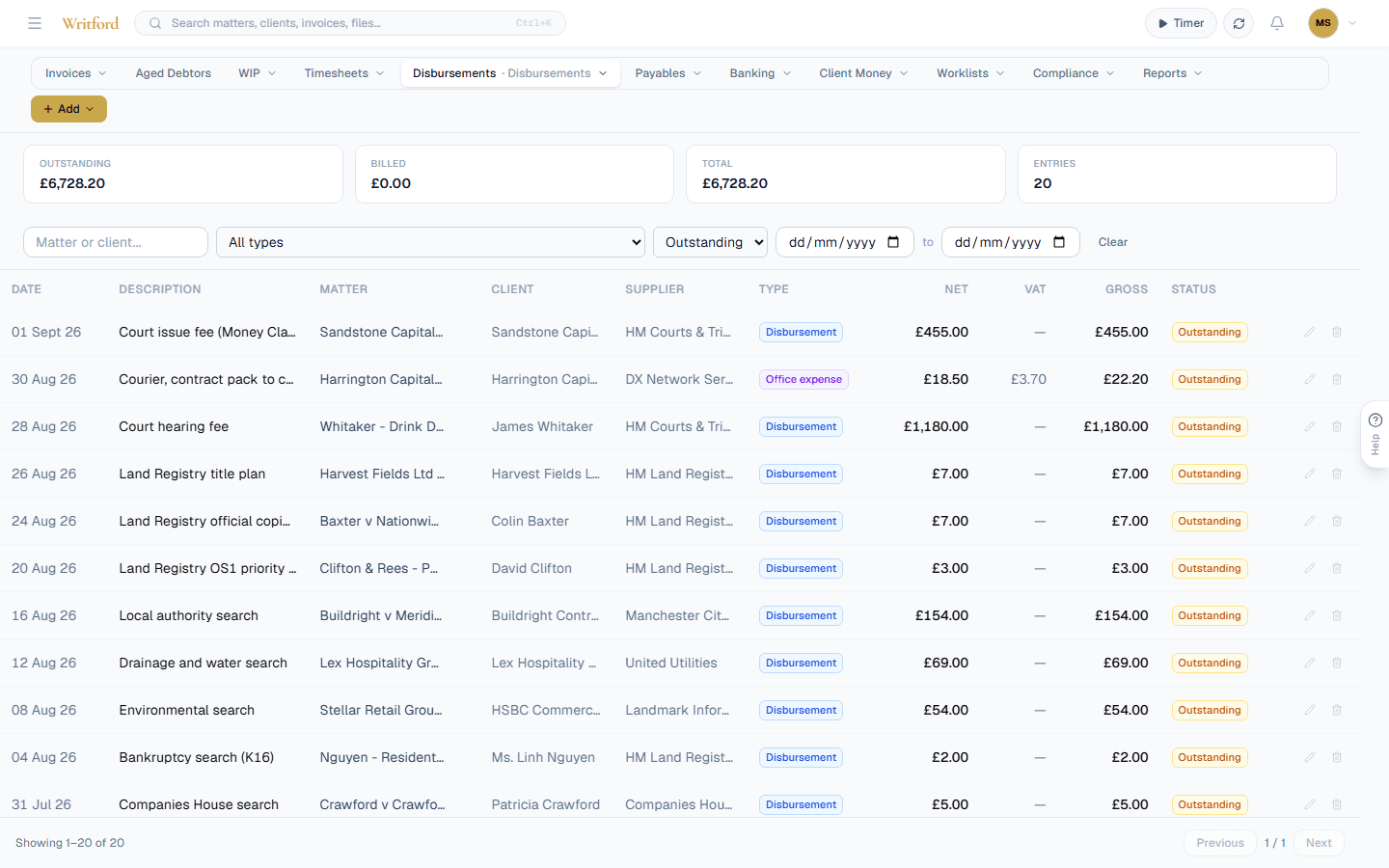Image resolution: width=1389 pixels, height=868 pixels.
Task: Open the Add dropdown button
Action: (68, 109)
